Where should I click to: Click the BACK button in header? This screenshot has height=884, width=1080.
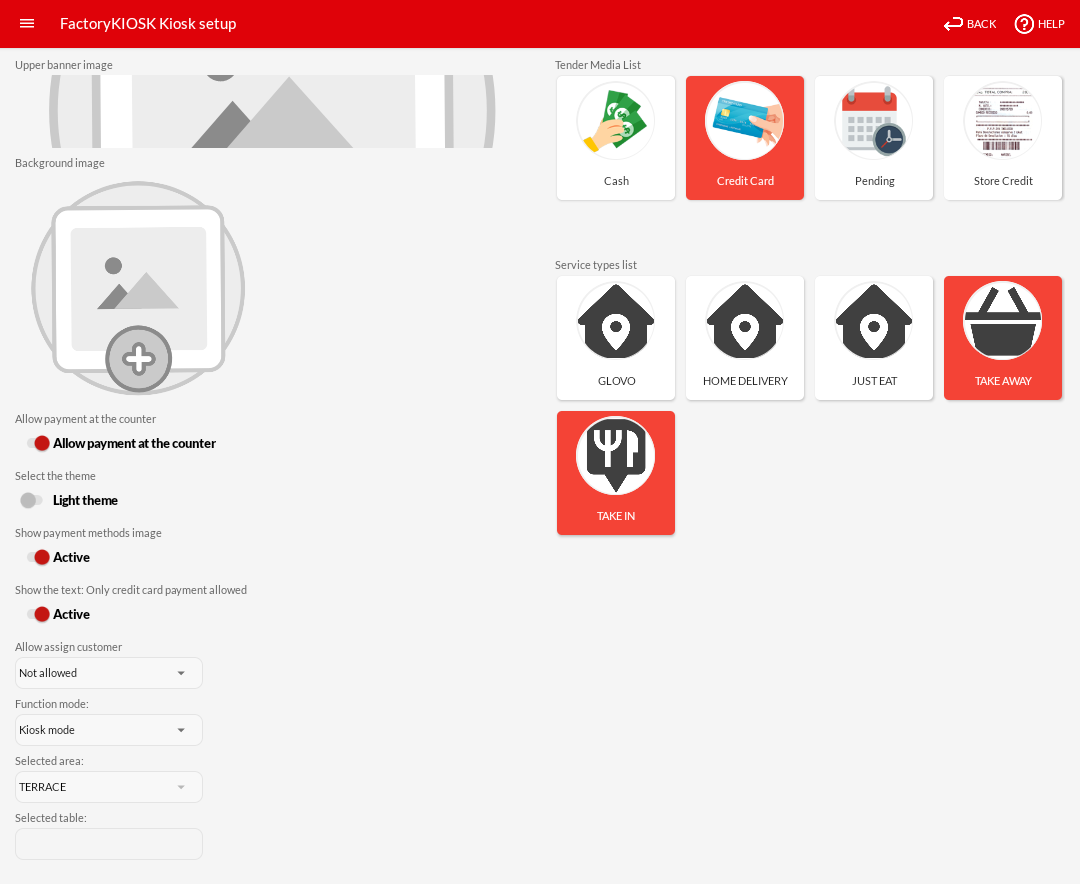(x=970, y=24)
